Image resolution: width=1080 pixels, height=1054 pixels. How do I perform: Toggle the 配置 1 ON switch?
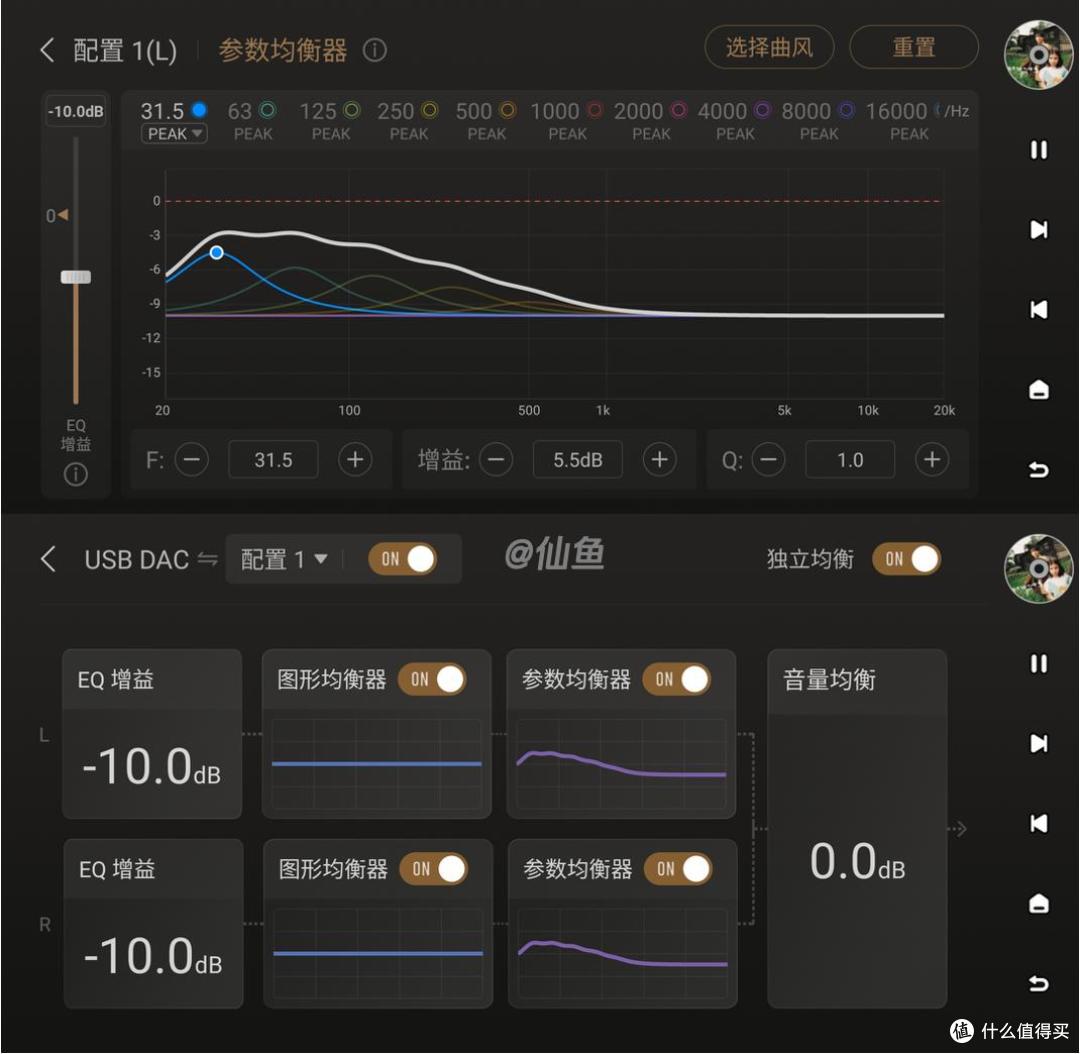[x=403, y=559]
